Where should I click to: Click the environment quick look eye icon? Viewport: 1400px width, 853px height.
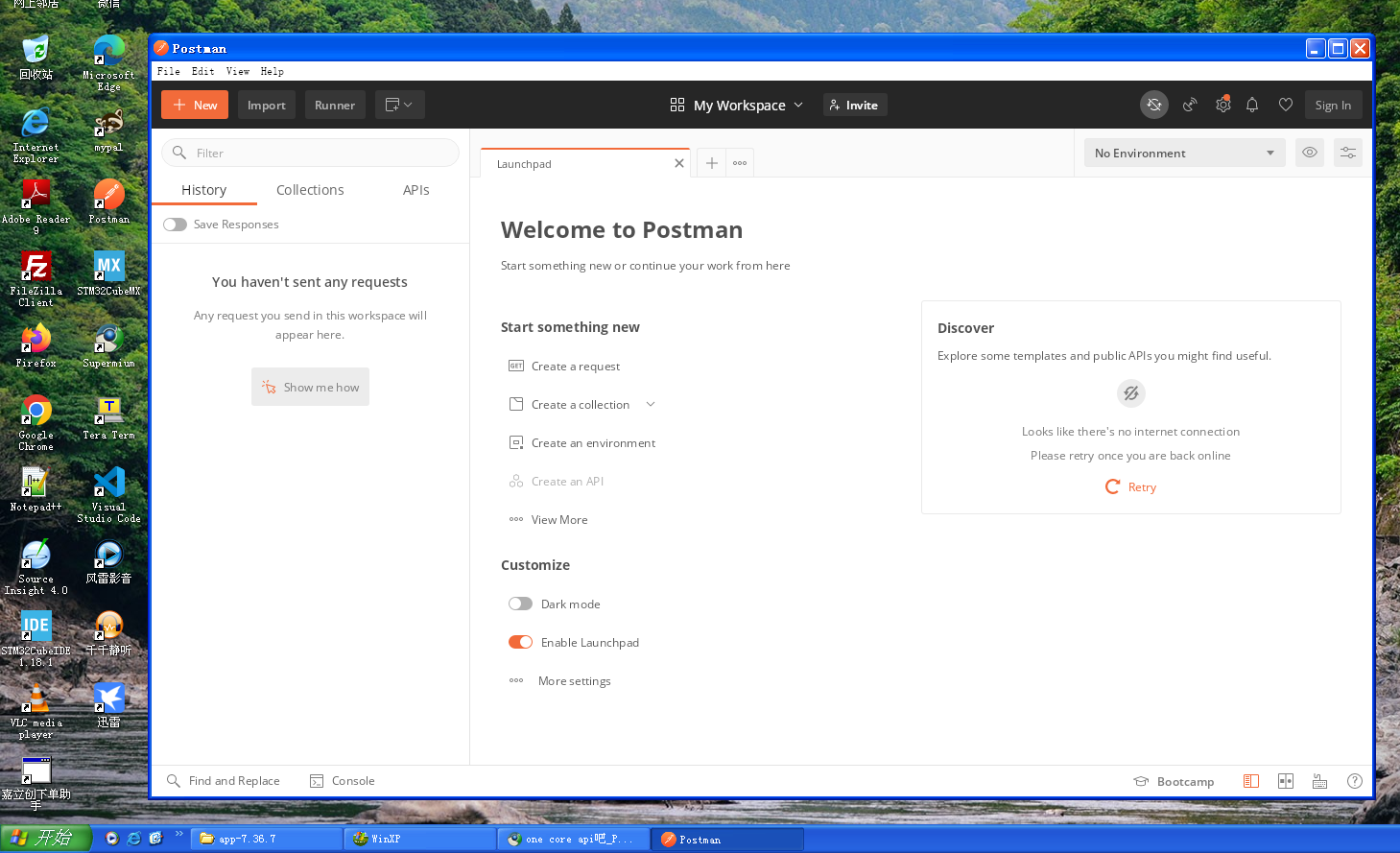coord(1310,153)
